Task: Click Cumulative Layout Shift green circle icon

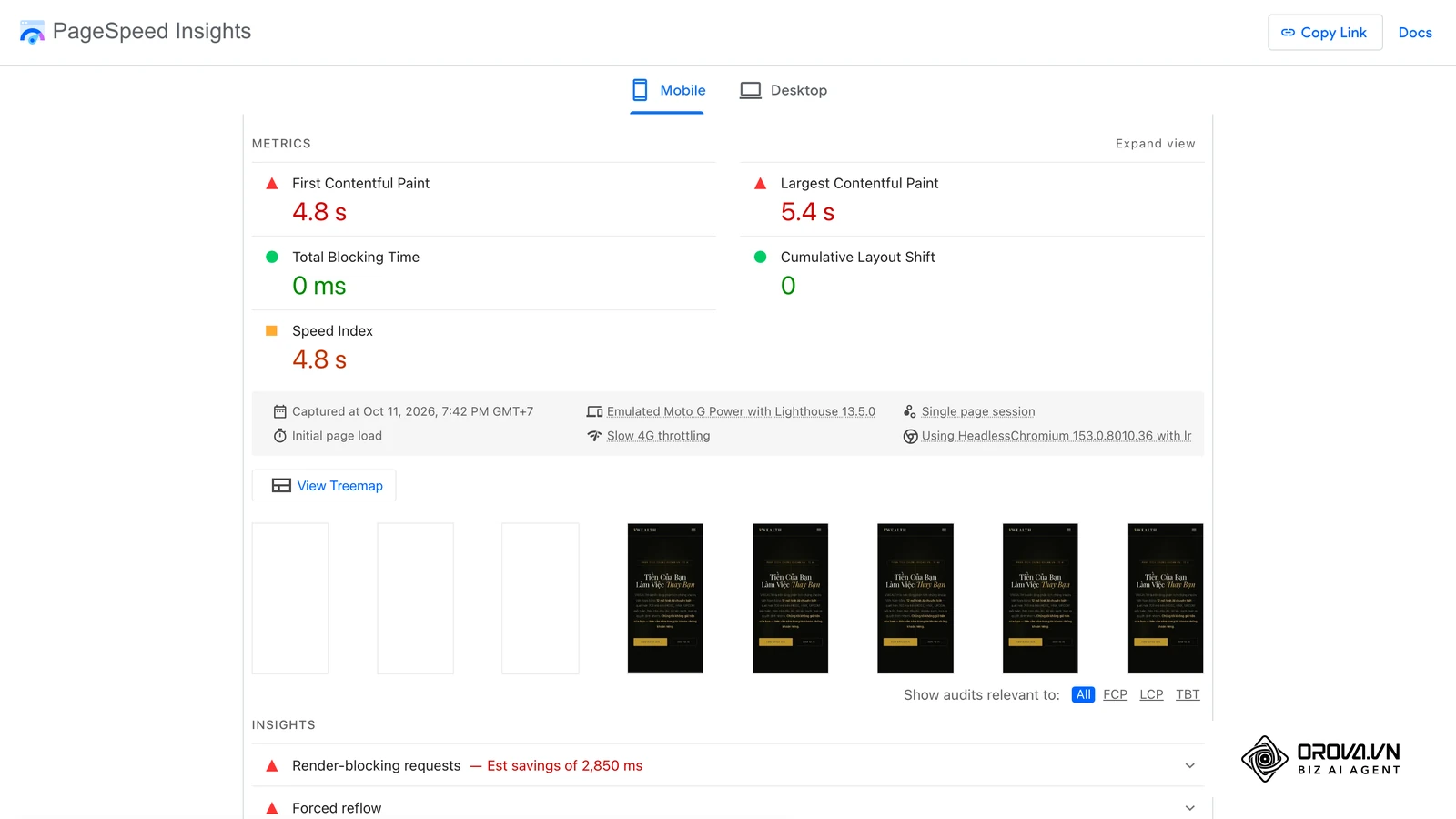Action: pos(760,257)
